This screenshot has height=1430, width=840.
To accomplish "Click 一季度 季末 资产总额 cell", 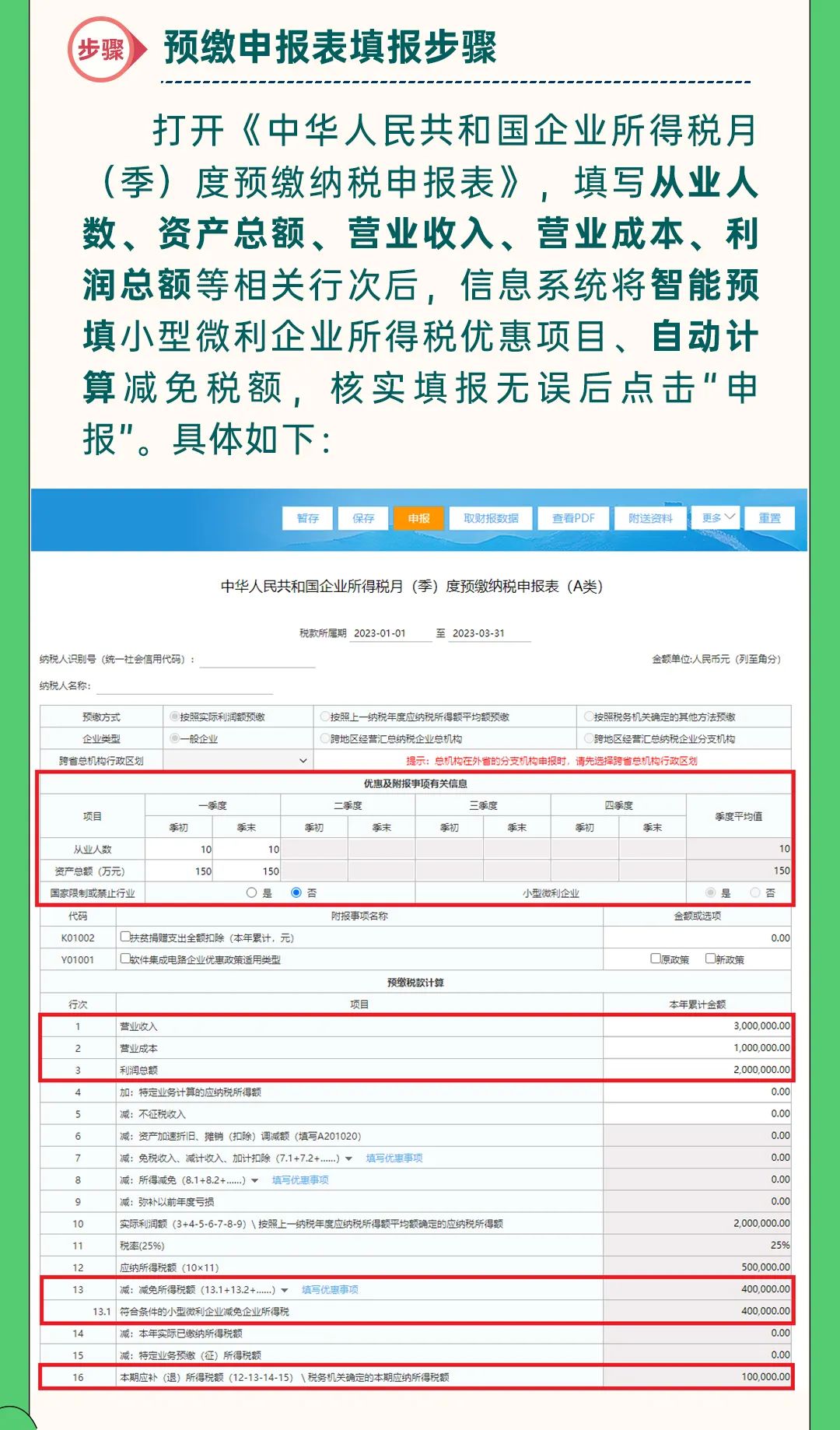I will click(x=247, y=871).
